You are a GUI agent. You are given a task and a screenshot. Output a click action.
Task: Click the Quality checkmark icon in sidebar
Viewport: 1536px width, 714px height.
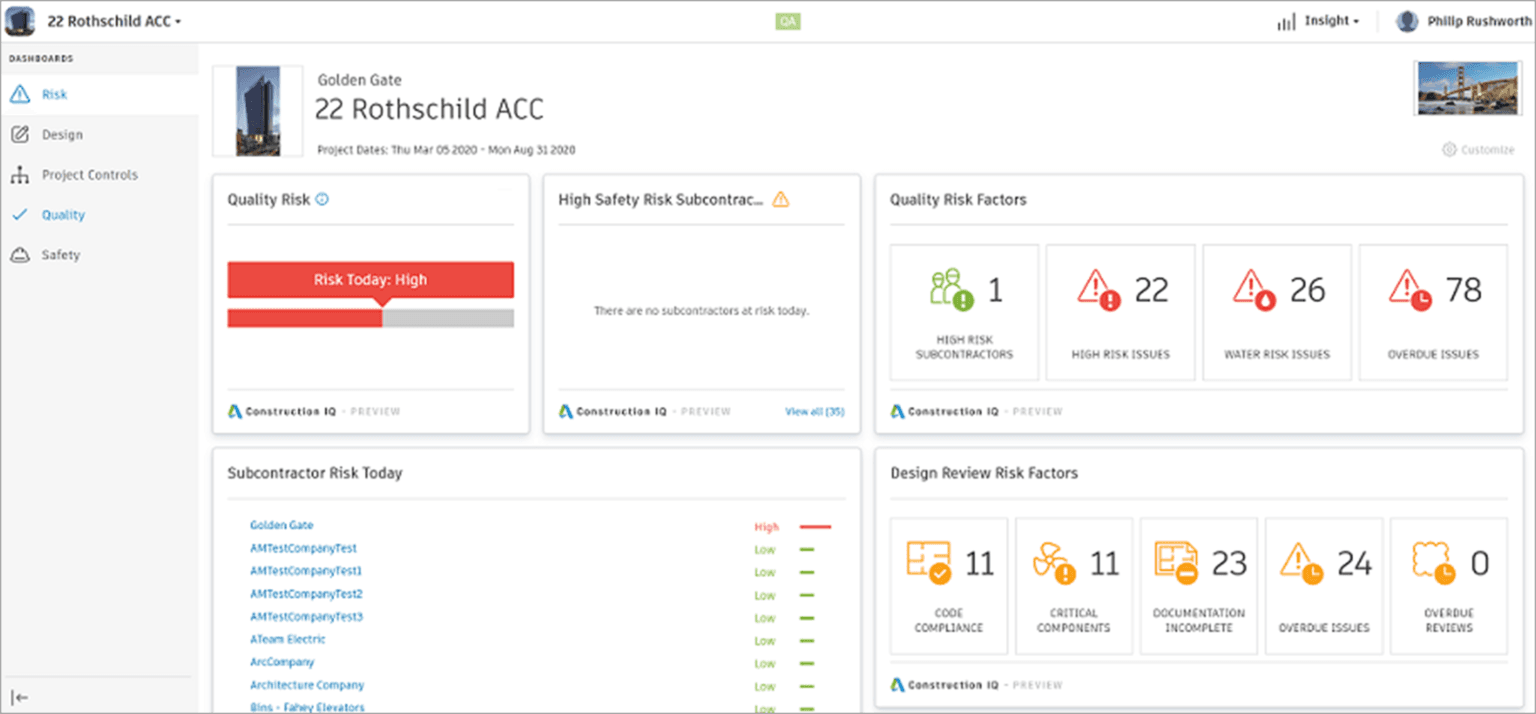coord(19,215)
